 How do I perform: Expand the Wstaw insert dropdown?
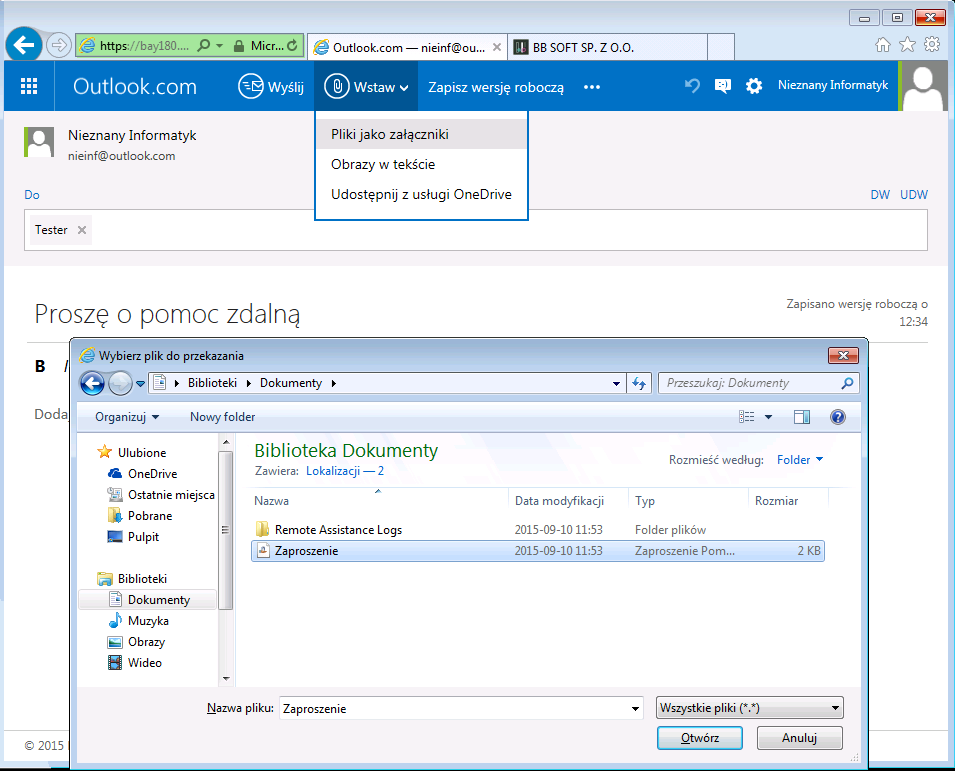tap(367, 87)
